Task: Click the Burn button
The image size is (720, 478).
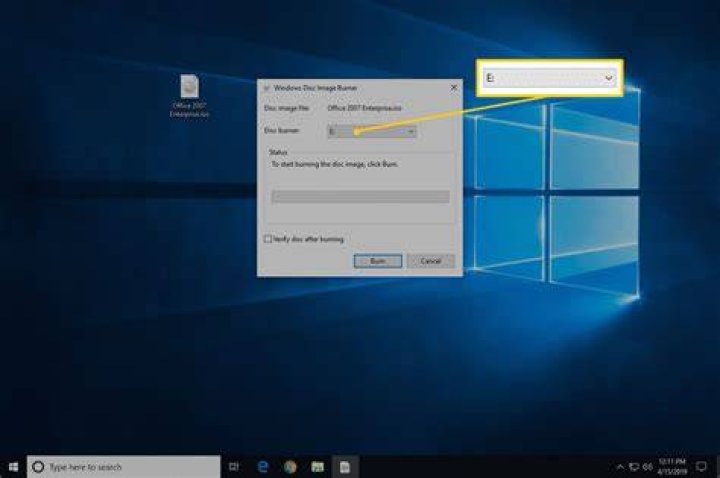Action: coord(378,261)
